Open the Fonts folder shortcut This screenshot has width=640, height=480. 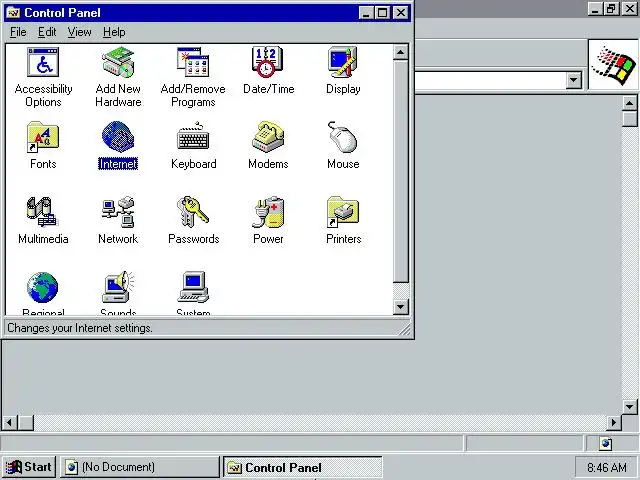click(43, 137)
